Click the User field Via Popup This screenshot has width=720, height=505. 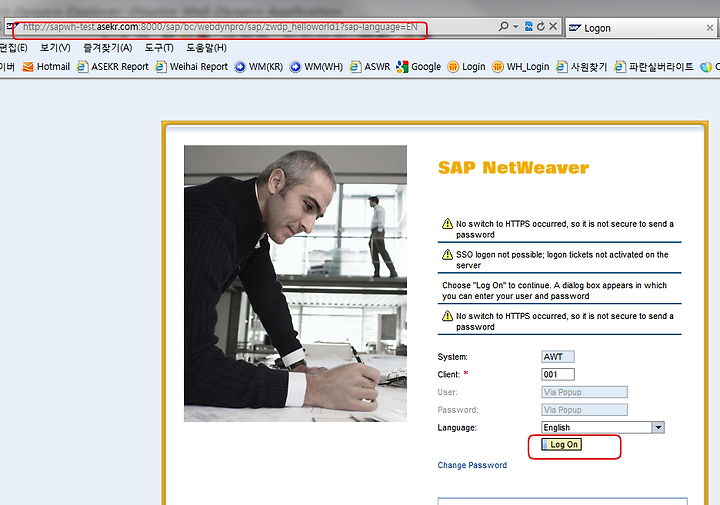(x=584, y=392)
